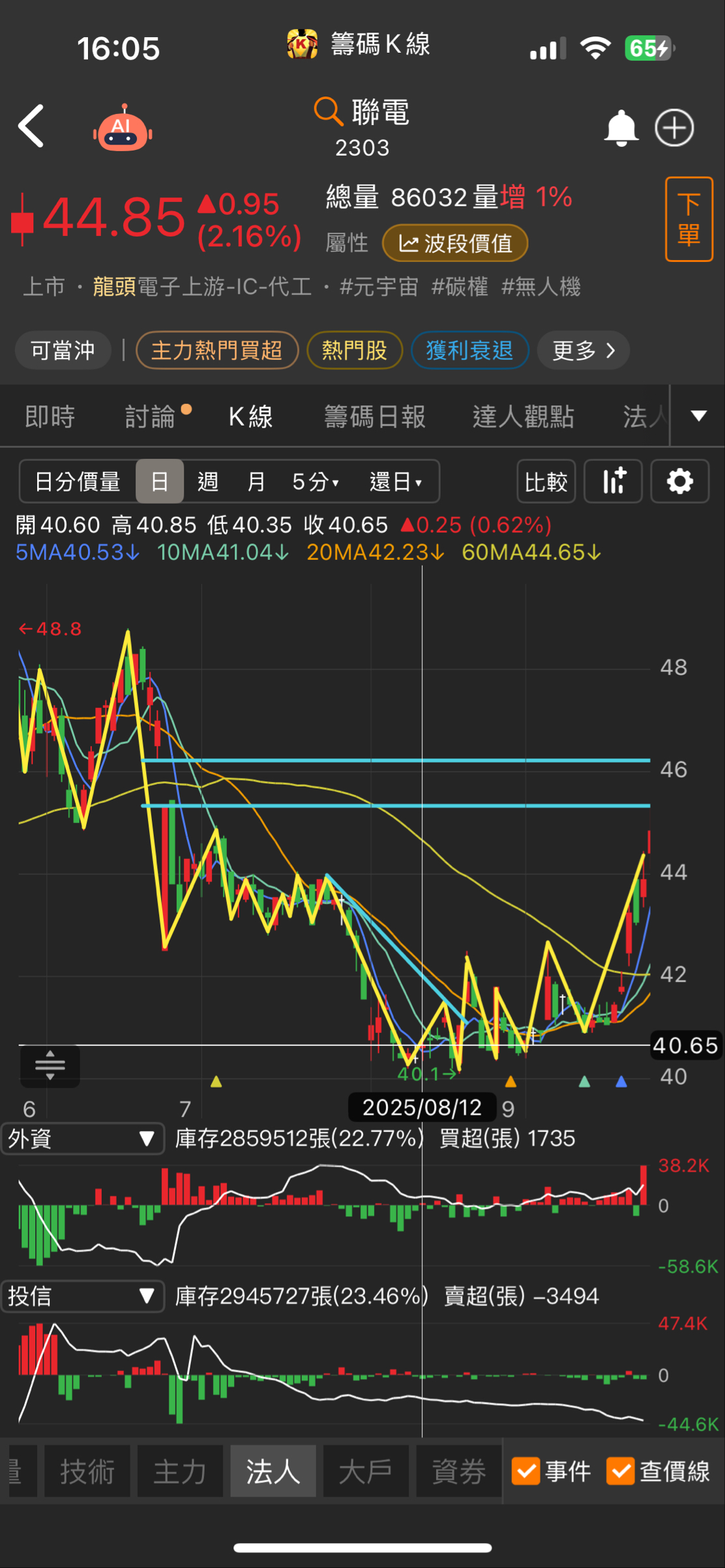Tap the blue event triangle marker
The width and height of the screenshot is (725, 1568).
pyautogui.click(x=621, y=1082)
